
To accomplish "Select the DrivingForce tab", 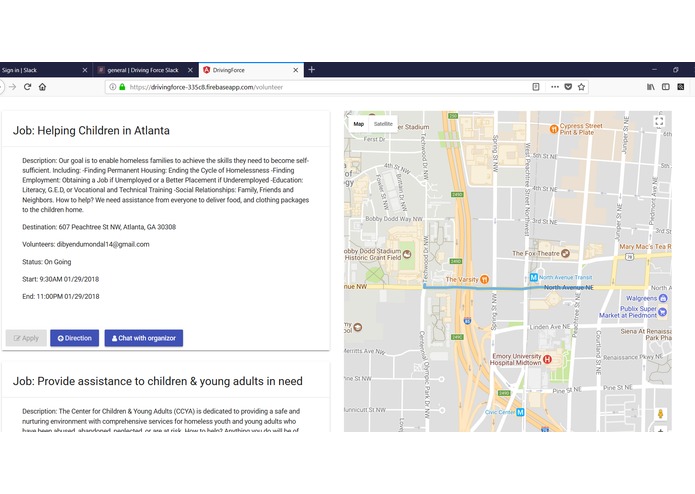I will click(251, 70).
